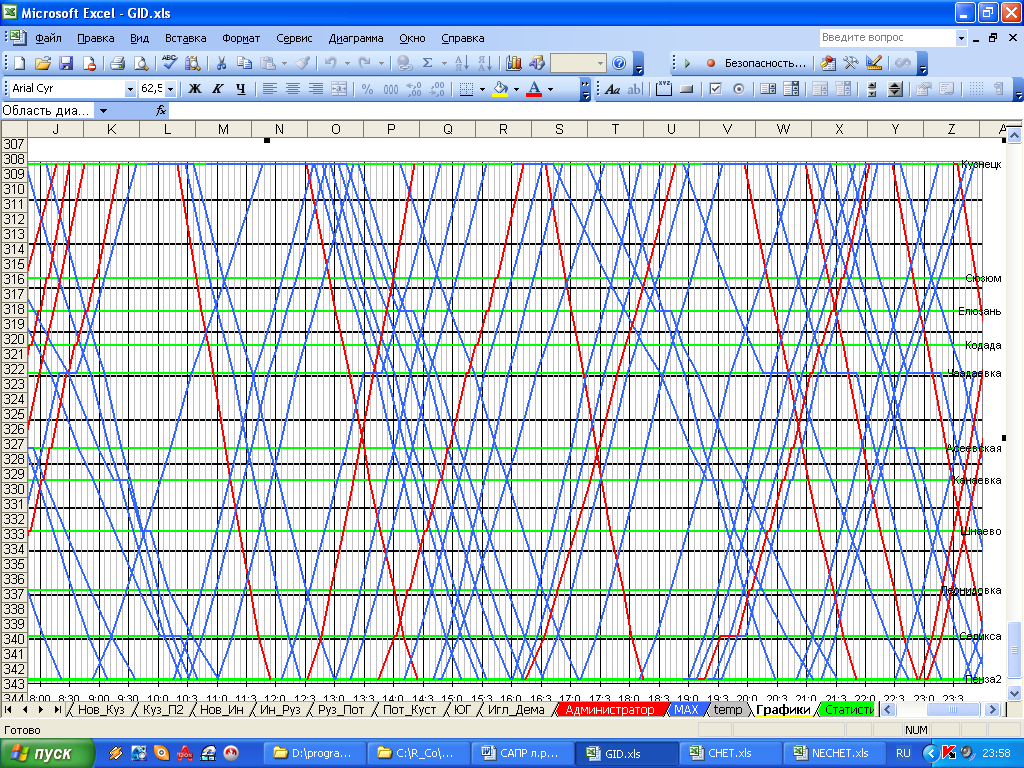Click vertical scrollbar down arrow

(x=1014, y=694)
